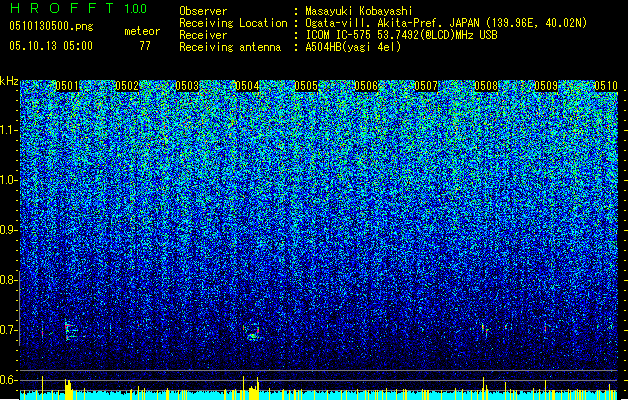The image size is (629, 400).
Task: Click the HROFFT 1.0.0 title text
Action: pos(79,8)
